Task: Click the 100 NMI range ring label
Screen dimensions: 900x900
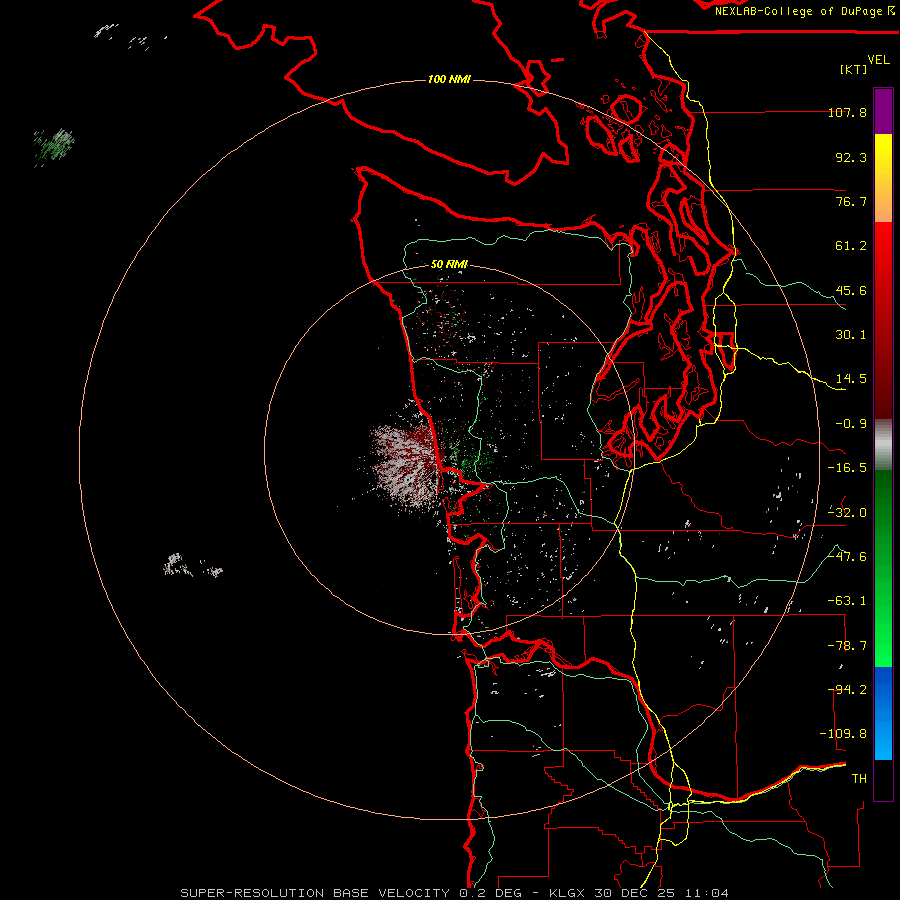Action: 449,79
